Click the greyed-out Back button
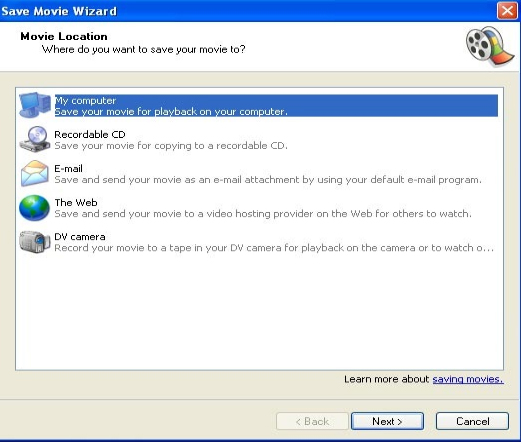This screenshot has height=442, width=521. (x=312, y=421)
